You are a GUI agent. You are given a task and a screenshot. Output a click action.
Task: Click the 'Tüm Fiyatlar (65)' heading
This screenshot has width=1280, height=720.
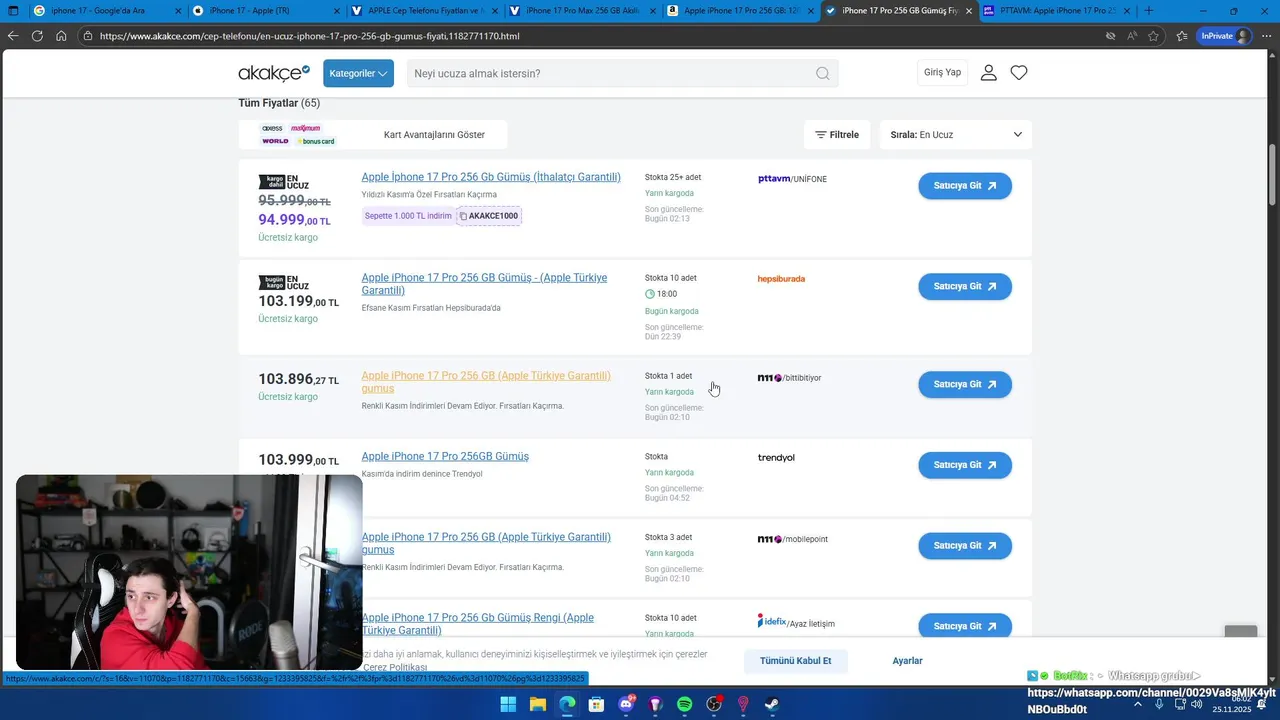coord(279,103)
